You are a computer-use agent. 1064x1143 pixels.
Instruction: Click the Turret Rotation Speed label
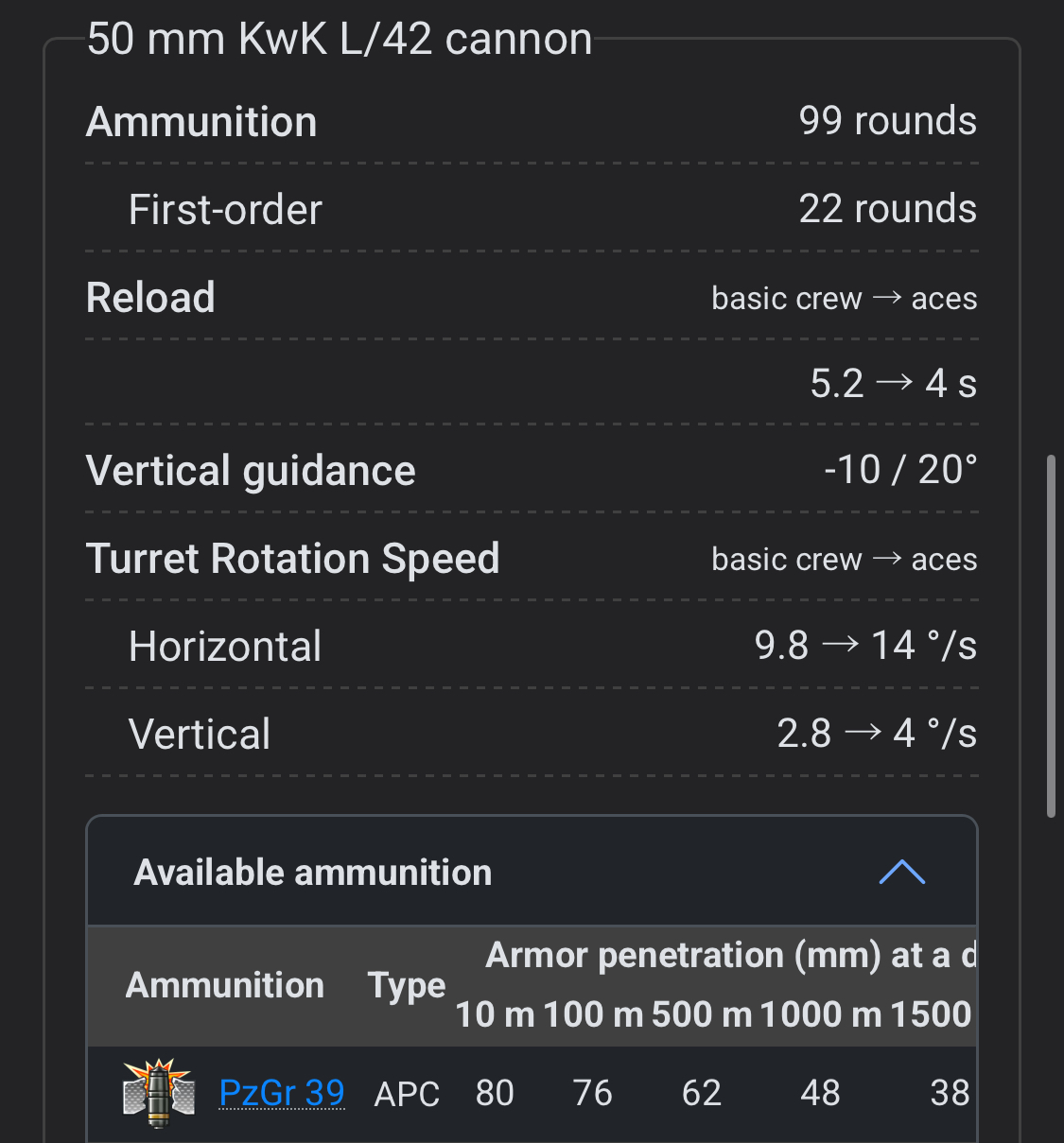click(292, 559)
